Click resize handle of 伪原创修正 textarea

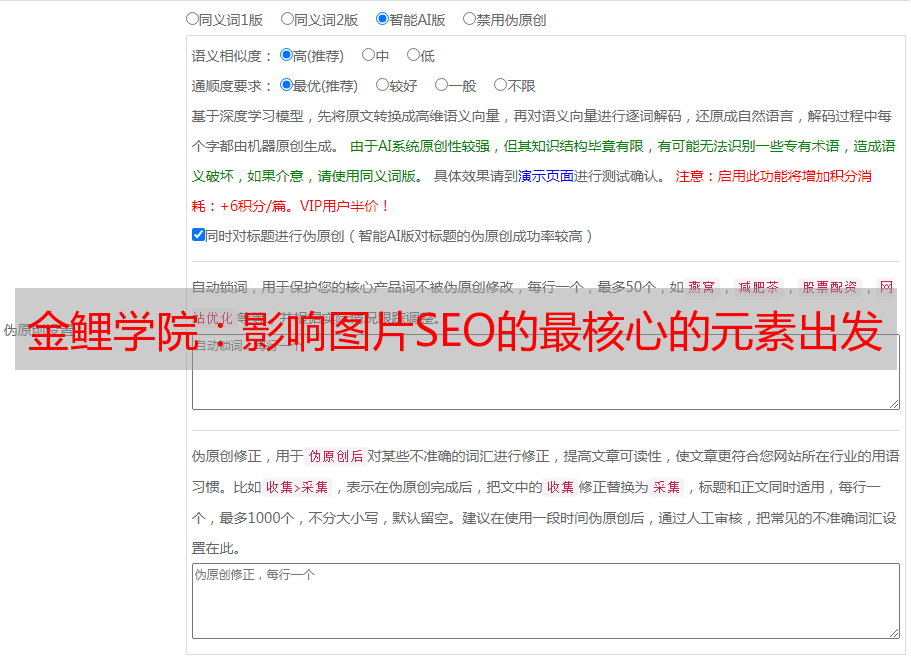pos(894,633)
